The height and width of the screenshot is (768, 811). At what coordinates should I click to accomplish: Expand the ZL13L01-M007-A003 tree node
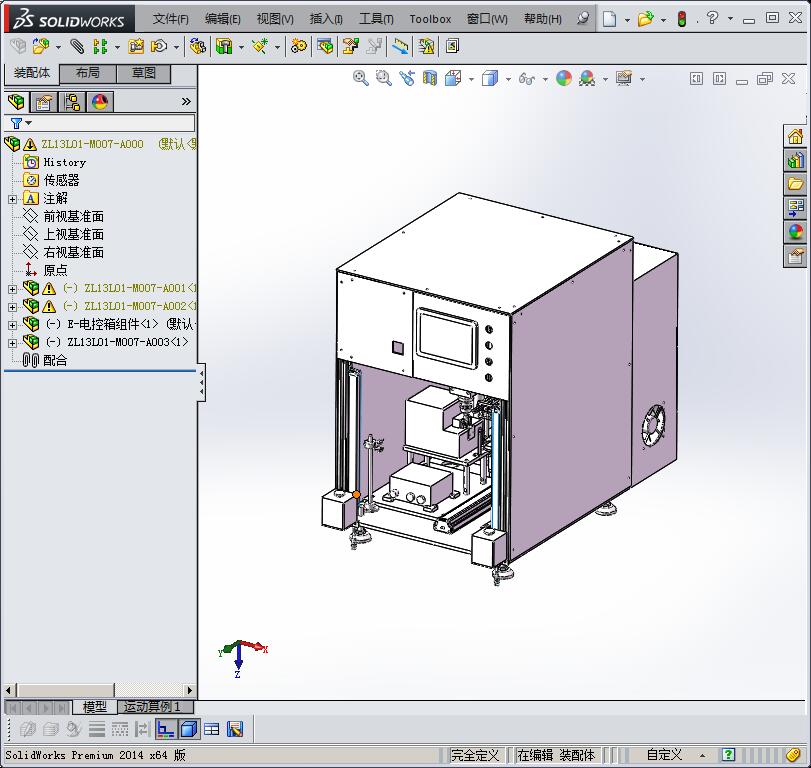[12, 343]
